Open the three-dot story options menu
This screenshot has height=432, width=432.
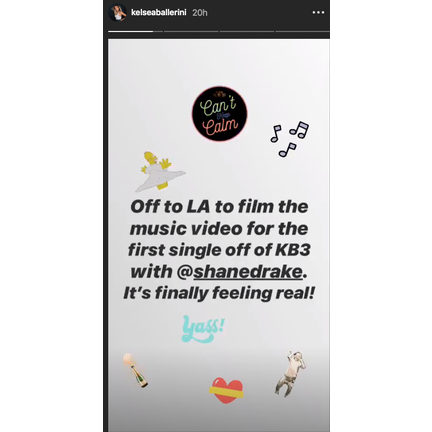coord(318,13)
